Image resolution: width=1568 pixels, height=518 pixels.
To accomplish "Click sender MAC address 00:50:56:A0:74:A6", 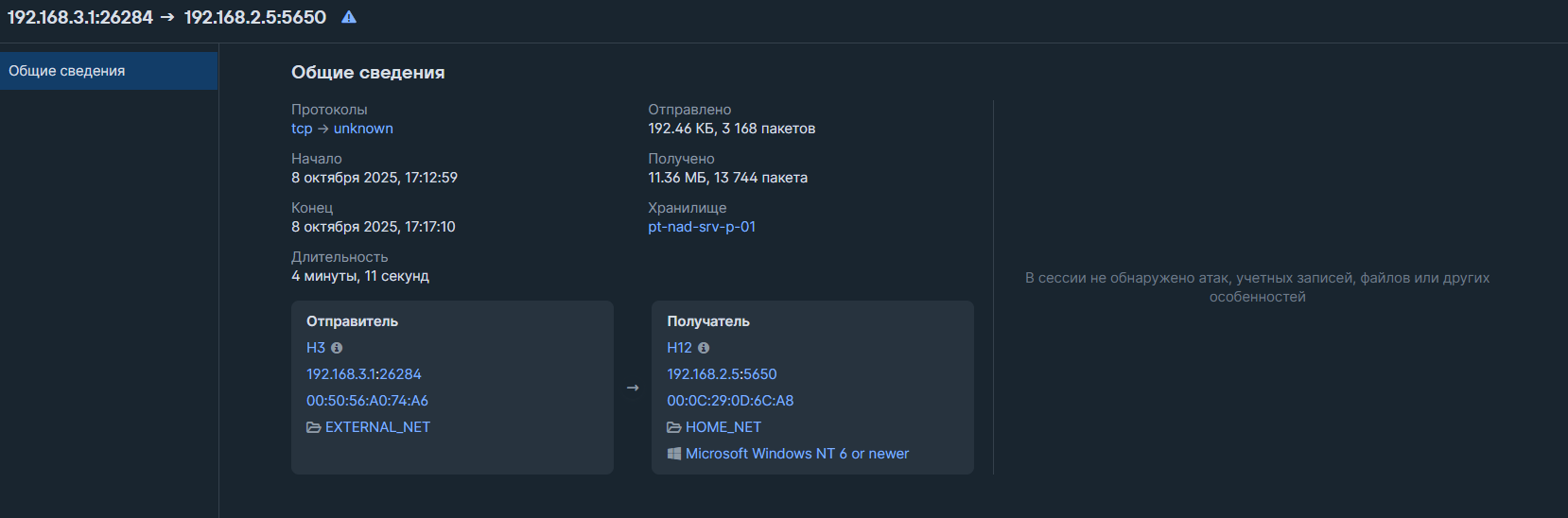I will 367,401.
